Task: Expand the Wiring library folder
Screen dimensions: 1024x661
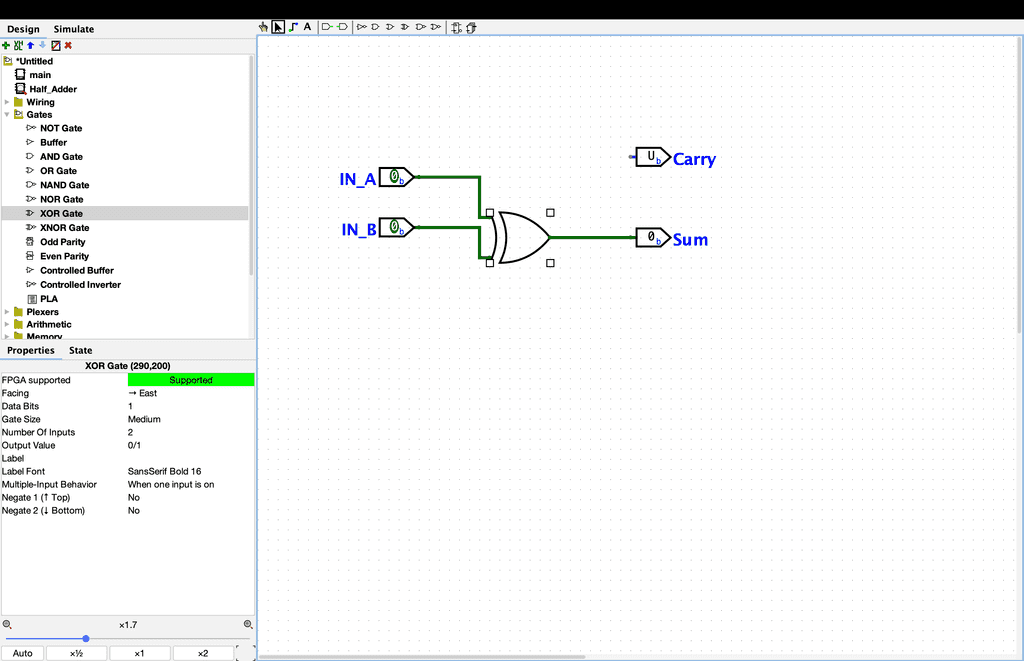Action: (x=7, y=102)
